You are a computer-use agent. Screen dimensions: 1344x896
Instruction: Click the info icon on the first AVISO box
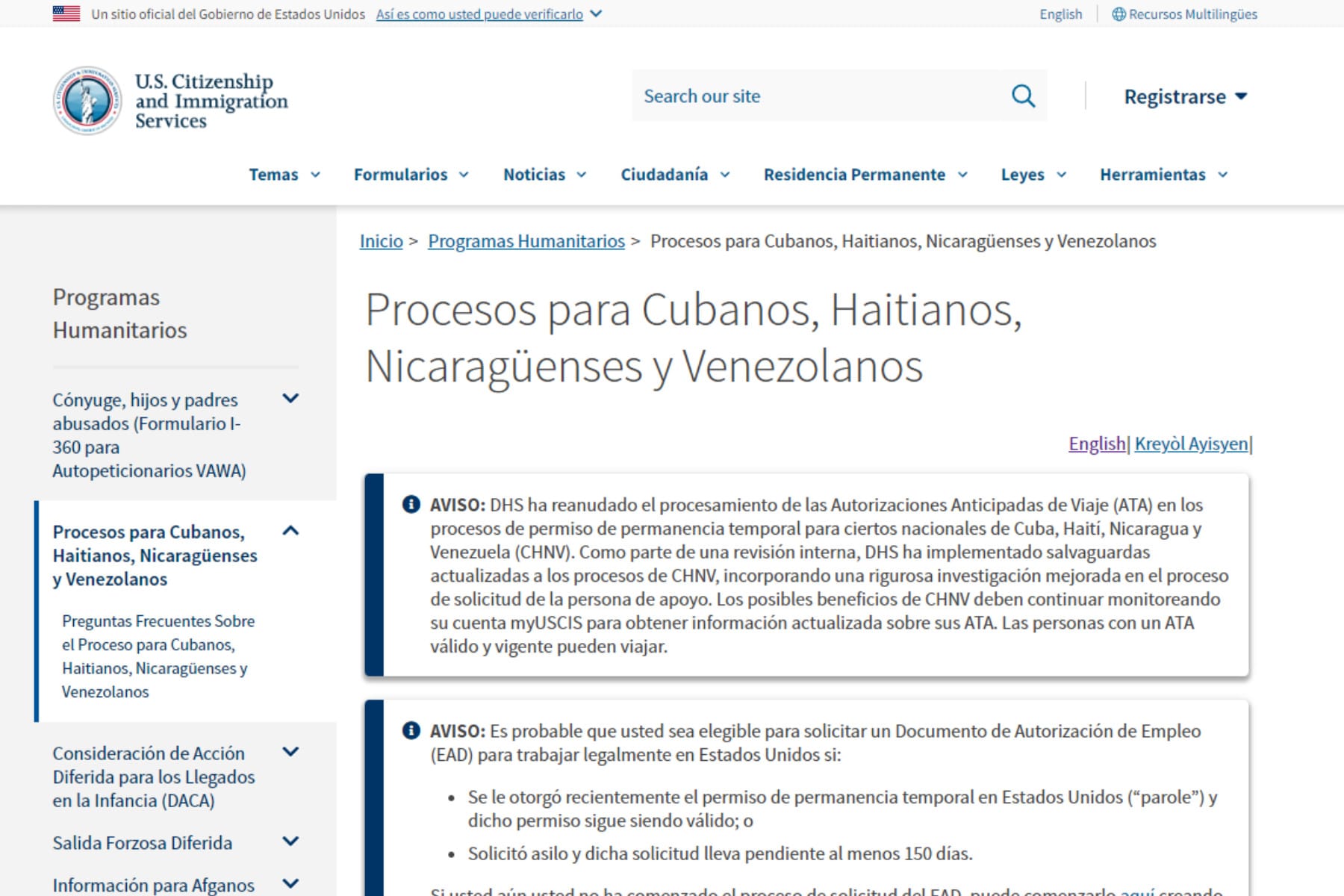[x=411, y=504]
